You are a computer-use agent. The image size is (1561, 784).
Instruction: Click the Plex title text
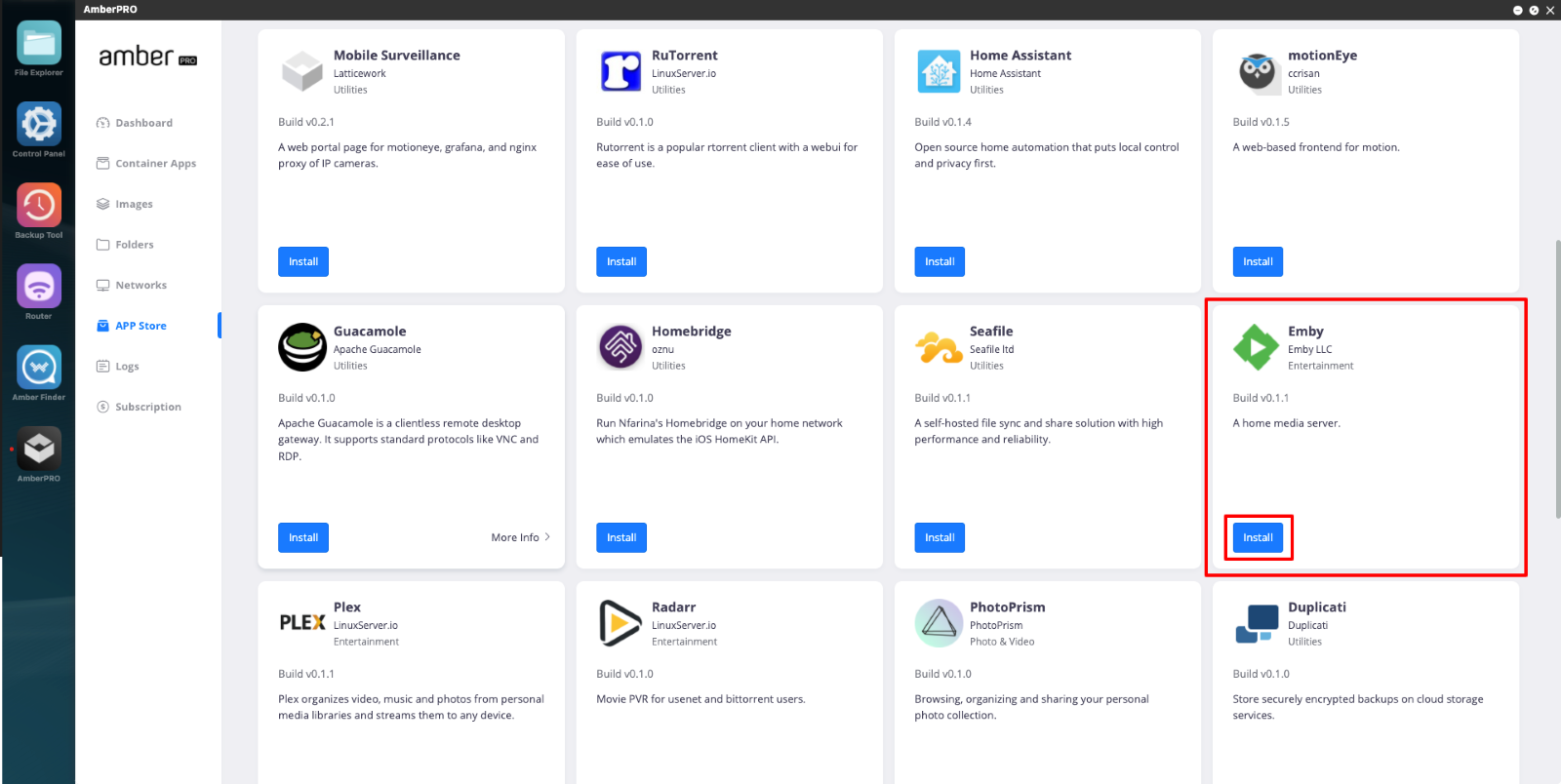click(347, 608)
